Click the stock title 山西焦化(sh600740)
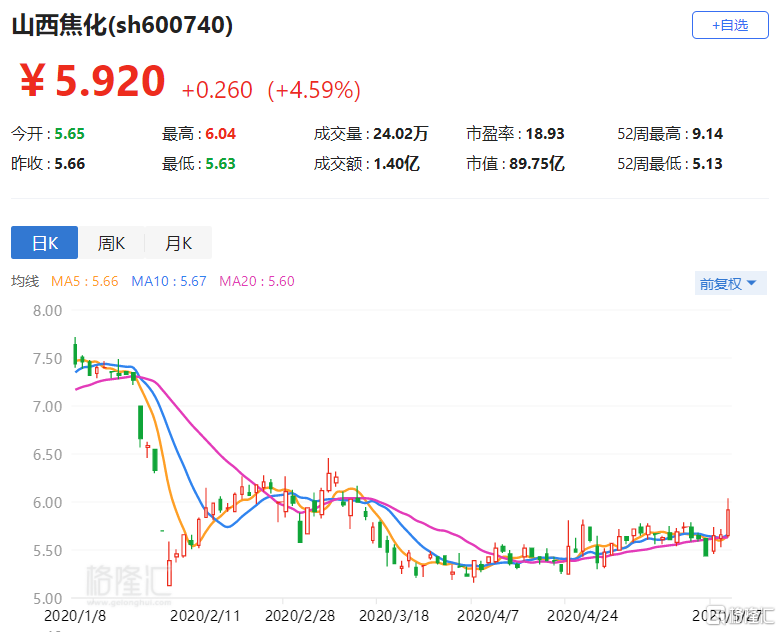The width and height of the screenshot is (781, 632). point(122,25)
